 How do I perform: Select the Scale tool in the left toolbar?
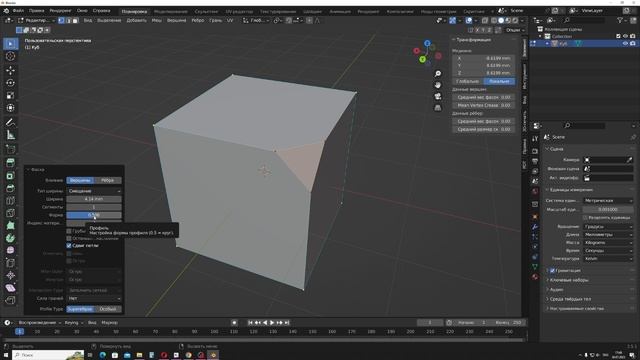point(11,96)
